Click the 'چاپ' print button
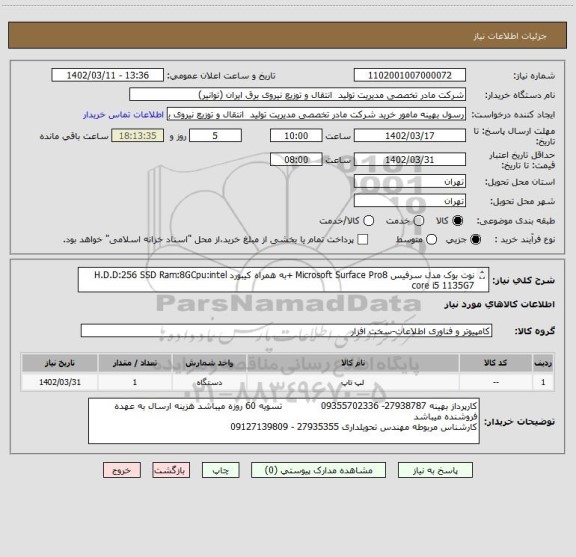576x557 pixels. click(220, 470)
